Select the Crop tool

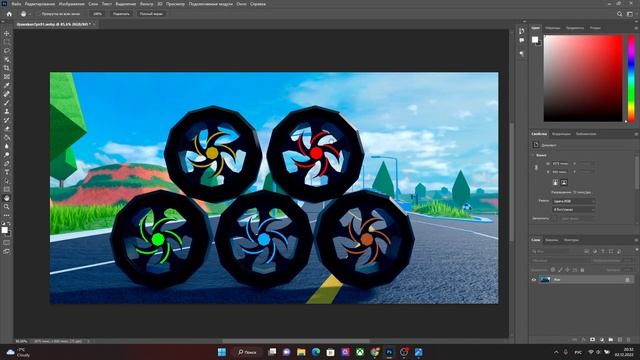(7, 68)
